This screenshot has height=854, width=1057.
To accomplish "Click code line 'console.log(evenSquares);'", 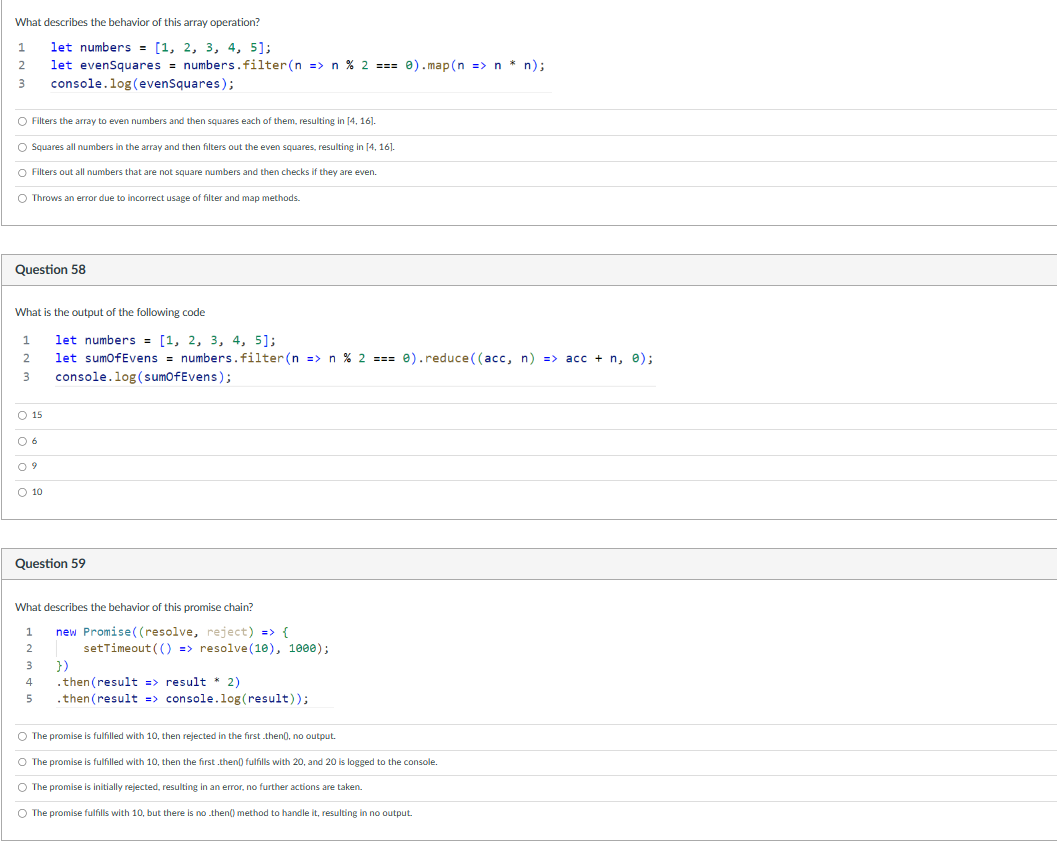I will (x=142, y=84).
